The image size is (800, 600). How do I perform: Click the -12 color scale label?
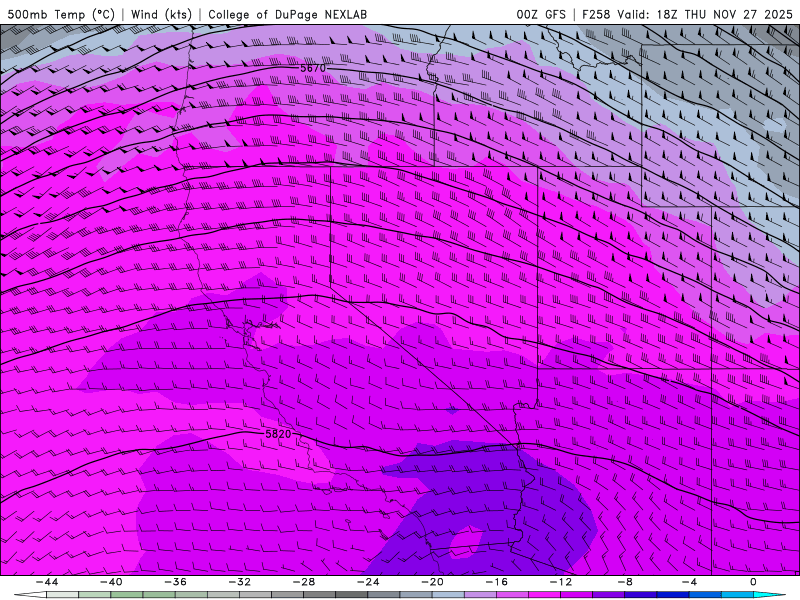point(561,582)
